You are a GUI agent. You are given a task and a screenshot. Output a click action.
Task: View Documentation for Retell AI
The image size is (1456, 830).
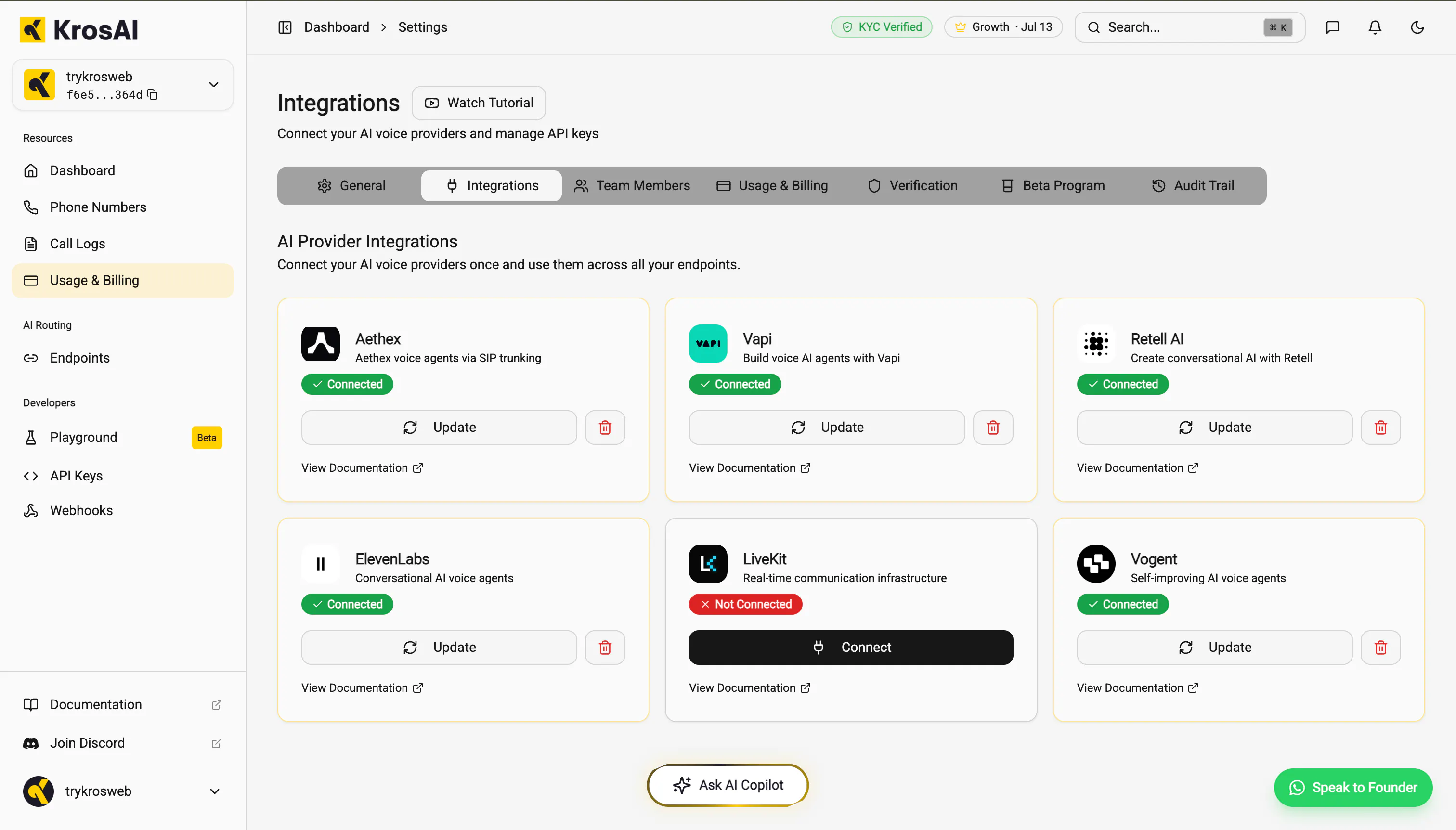(x=1137, y=468)
